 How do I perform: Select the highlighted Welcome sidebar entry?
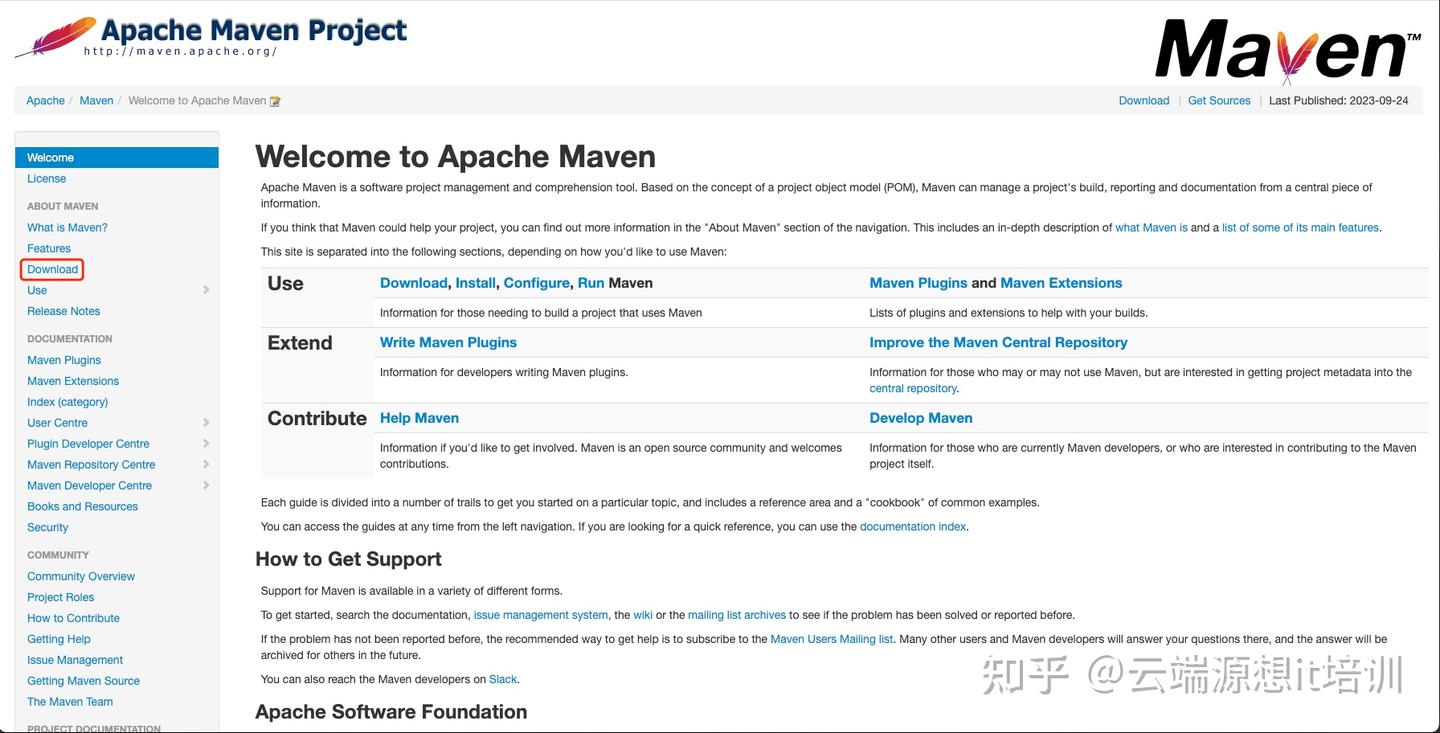click(x=51, y=157)
